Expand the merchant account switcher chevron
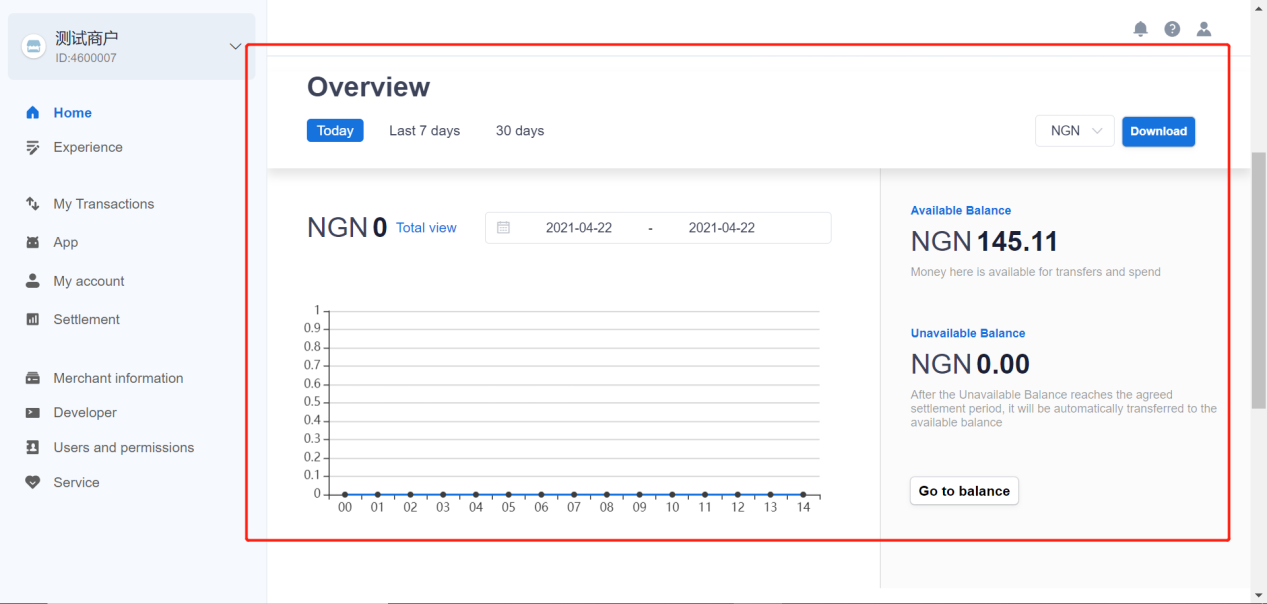 point(235,46)
